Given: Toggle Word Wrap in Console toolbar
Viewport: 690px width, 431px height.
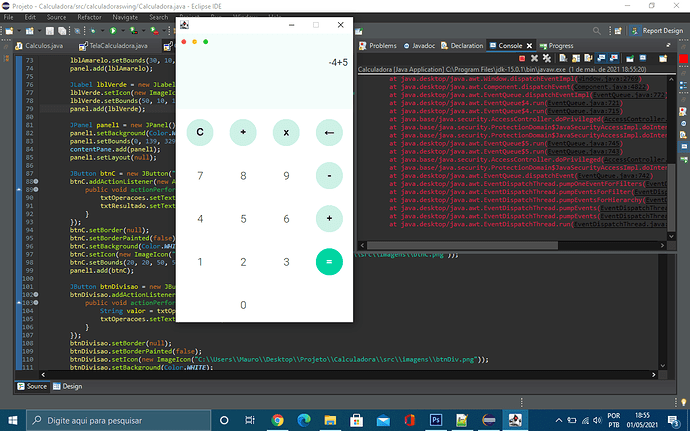Looking at the screenshot, I should pos(588,58).
